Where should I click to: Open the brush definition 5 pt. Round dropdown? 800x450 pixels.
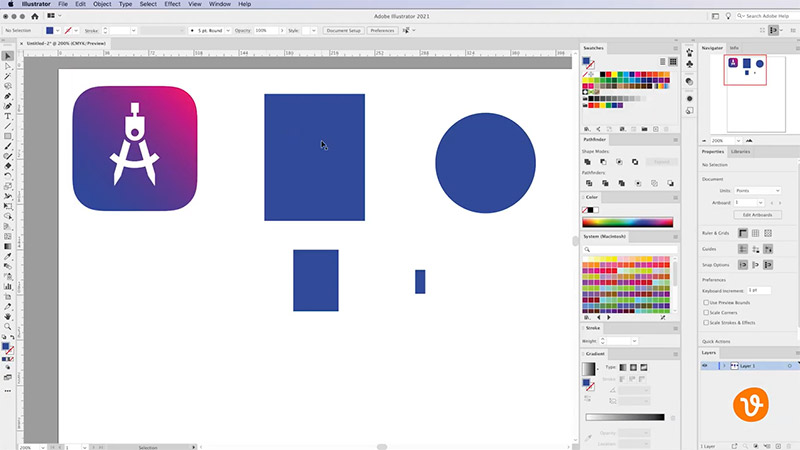(x=228, y=31)
